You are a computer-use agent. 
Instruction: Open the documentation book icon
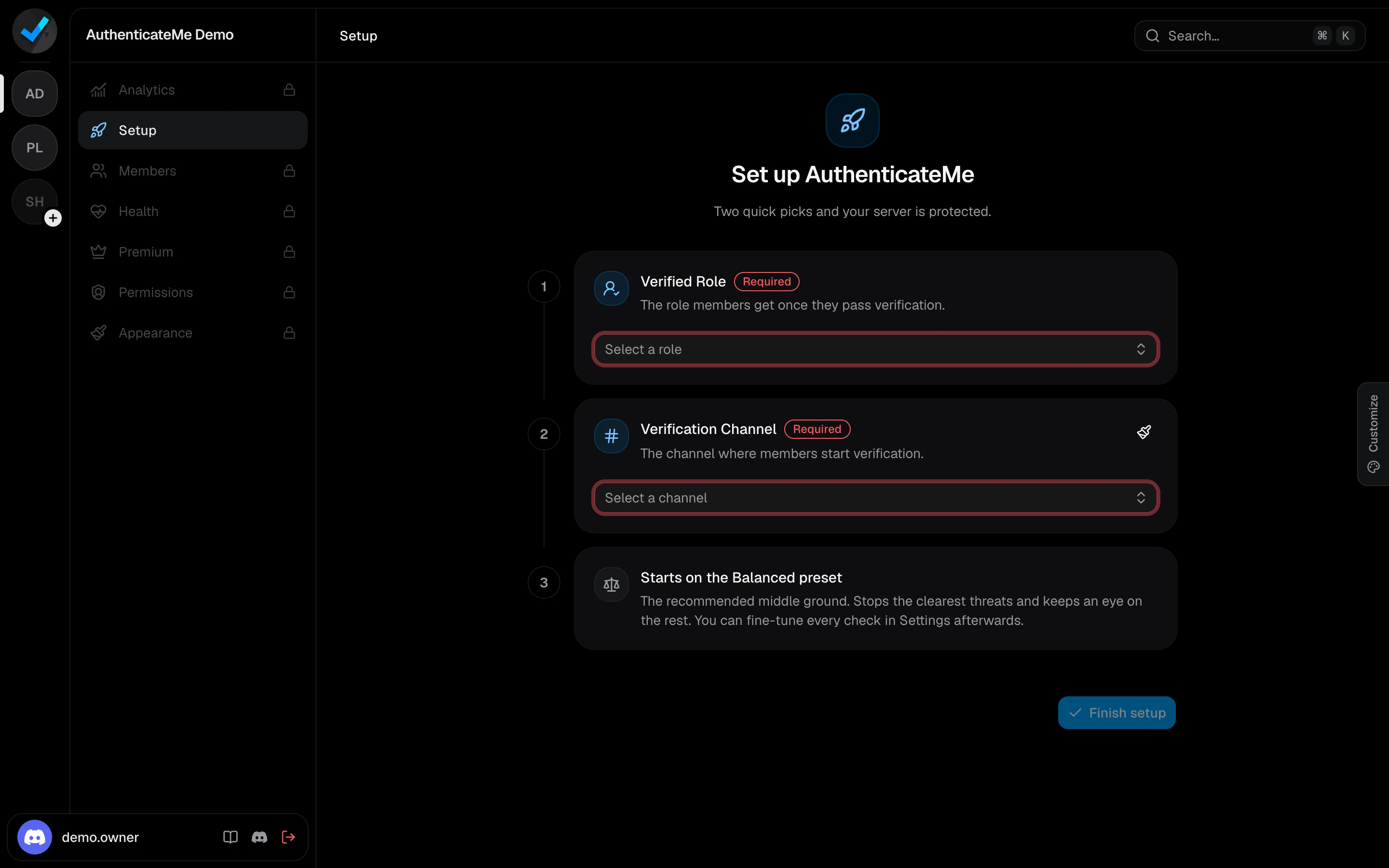tap(230, 837)
